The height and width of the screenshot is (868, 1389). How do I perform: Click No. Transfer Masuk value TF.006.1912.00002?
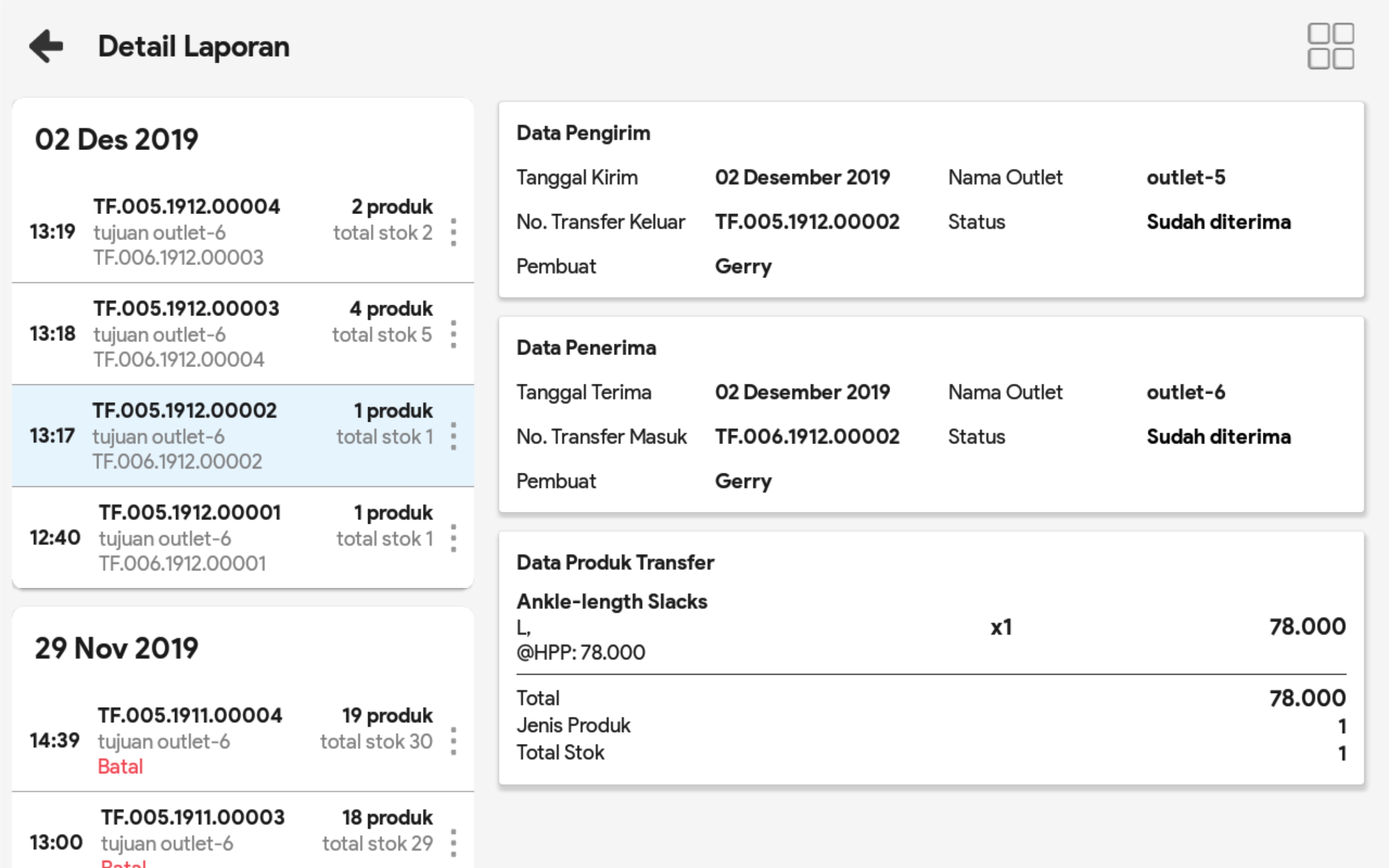pyautogui.click(x=807, y=437)
